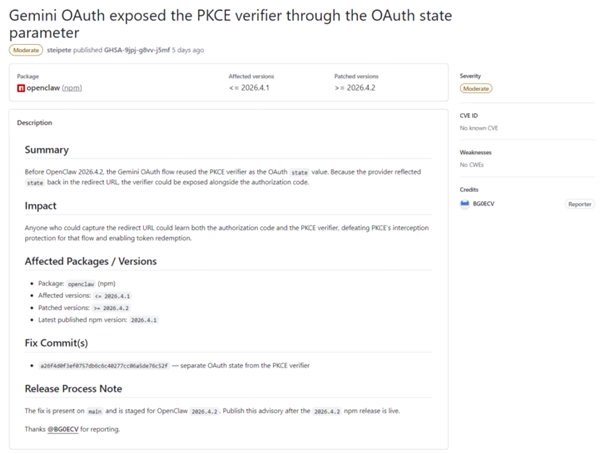Open the openclaw package link
The image size is (600, 454).
41,88
